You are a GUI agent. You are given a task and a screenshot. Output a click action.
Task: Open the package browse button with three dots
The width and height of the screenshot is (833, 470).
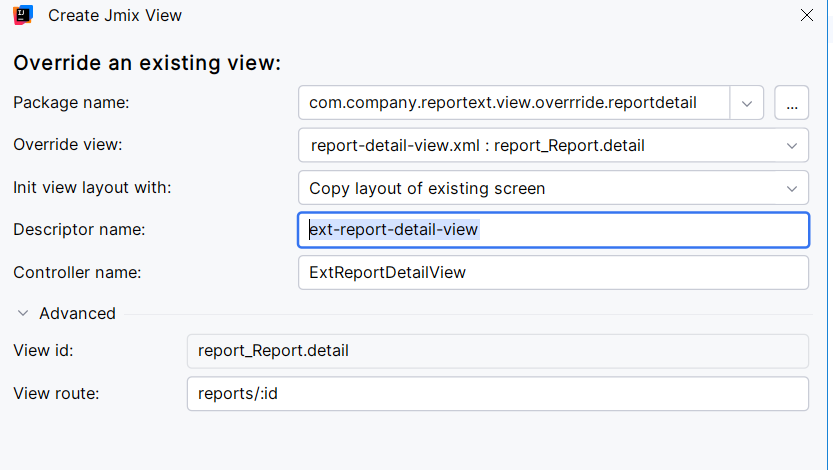click(x=791, y=103)
